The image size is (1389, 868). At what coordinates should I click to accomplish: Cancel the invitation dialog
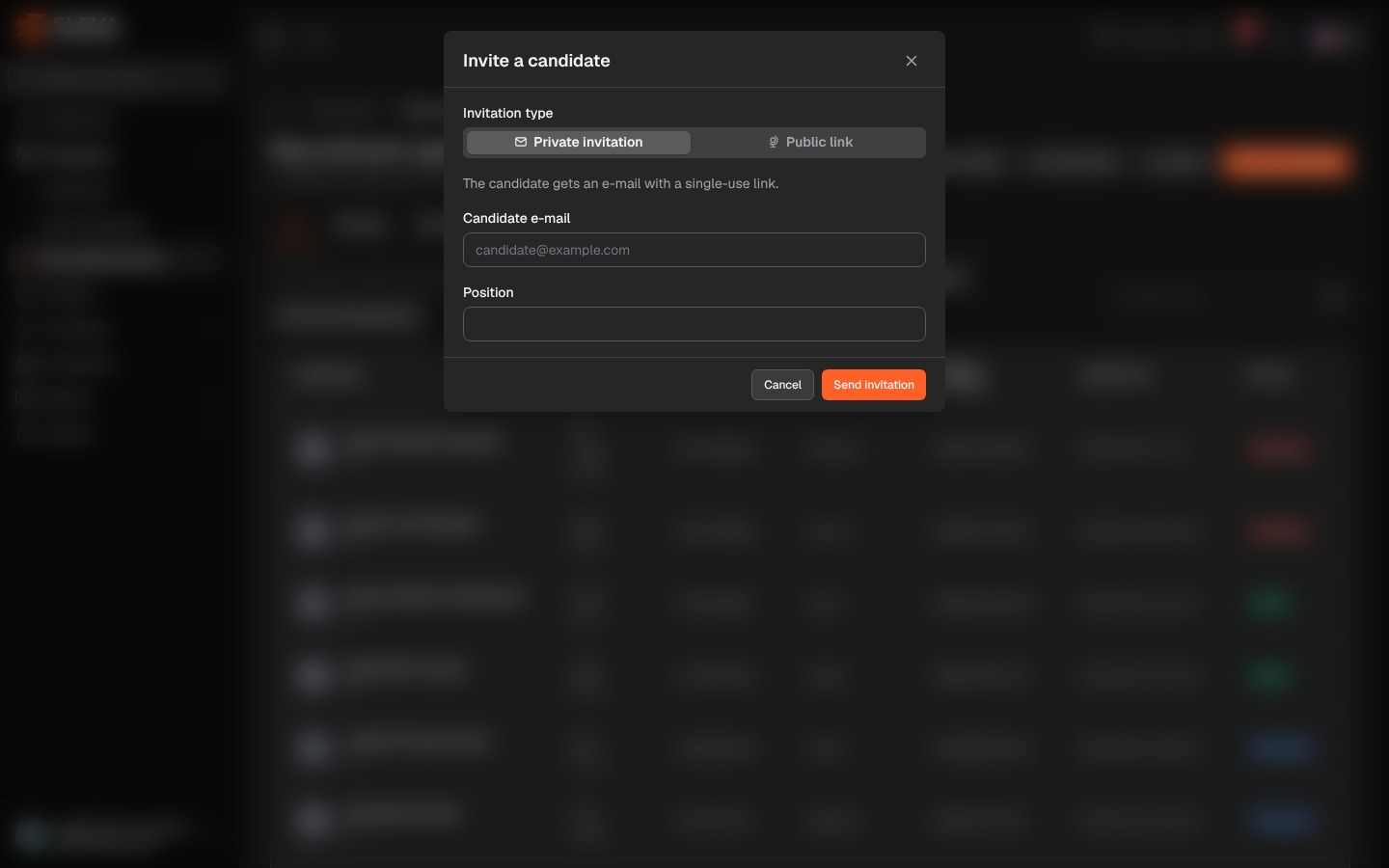click(782, 385)
